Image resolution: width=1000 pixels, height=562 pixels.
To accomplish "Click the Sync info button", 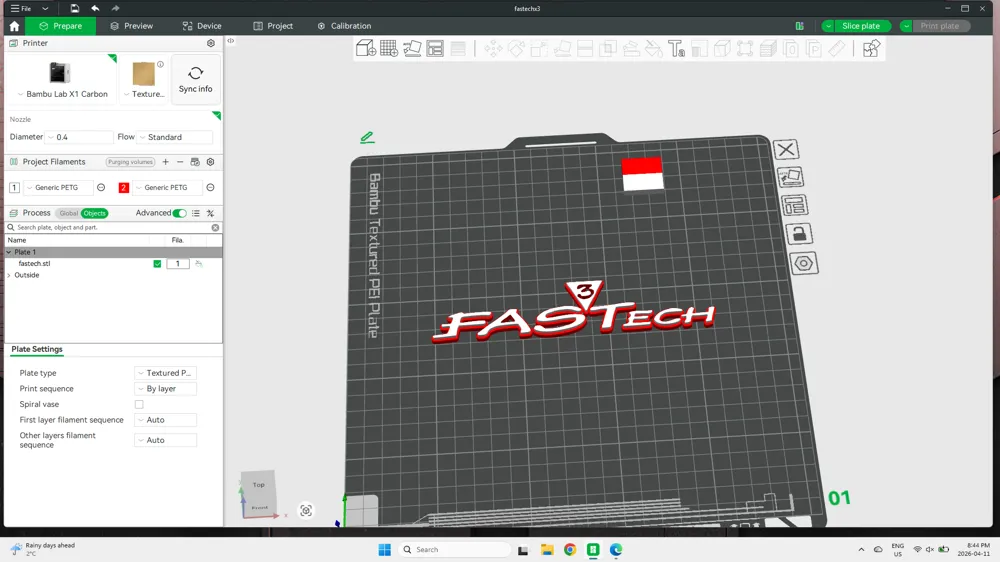I will click(x=195, y=79).
